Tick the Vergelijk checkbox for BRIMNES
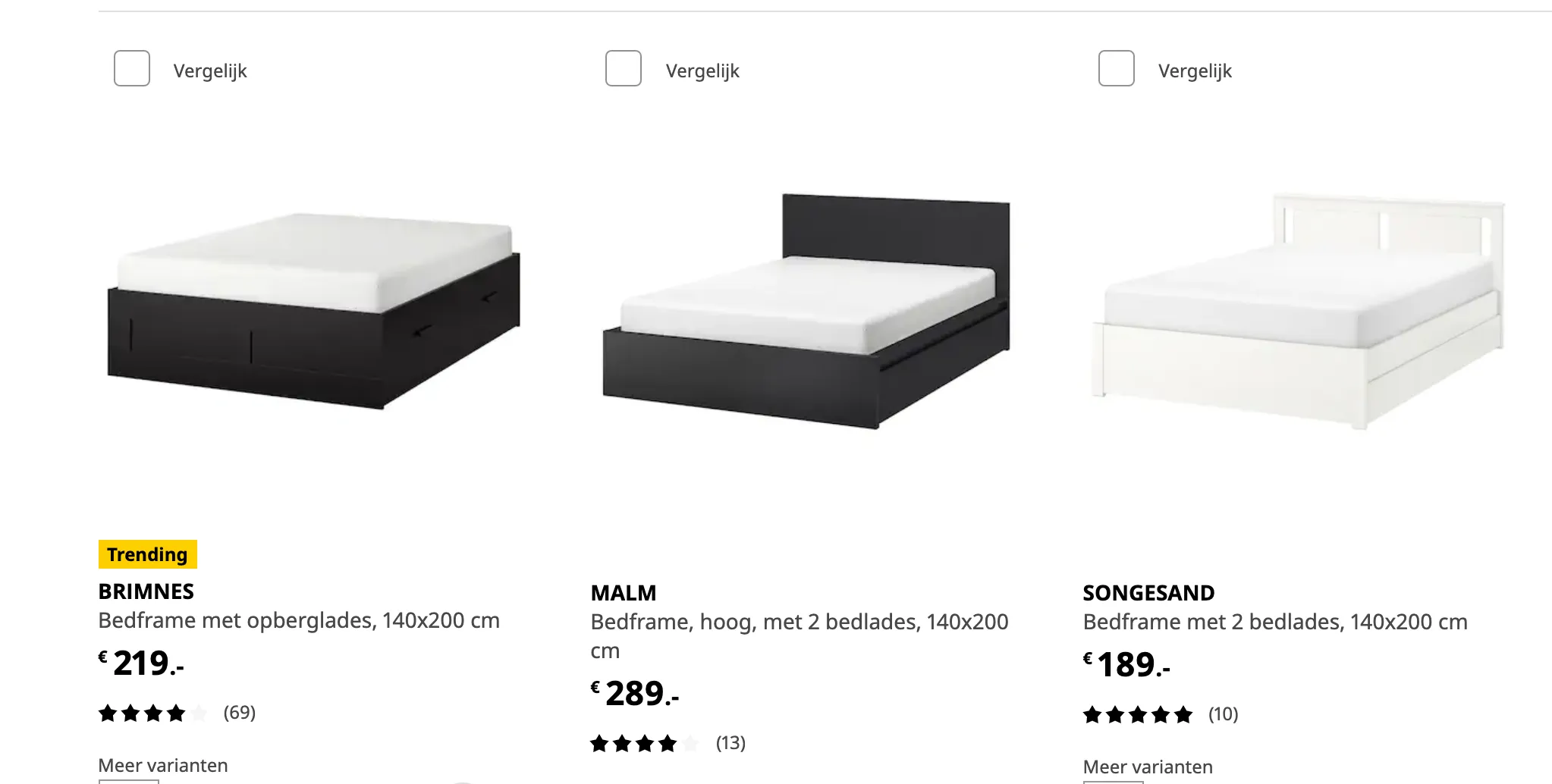 [132, 68]
